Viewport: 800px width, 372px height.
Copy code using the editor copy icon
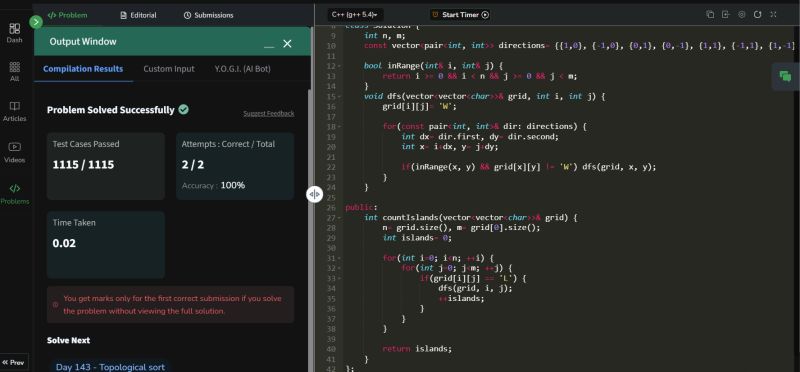[x=710, y=15]
